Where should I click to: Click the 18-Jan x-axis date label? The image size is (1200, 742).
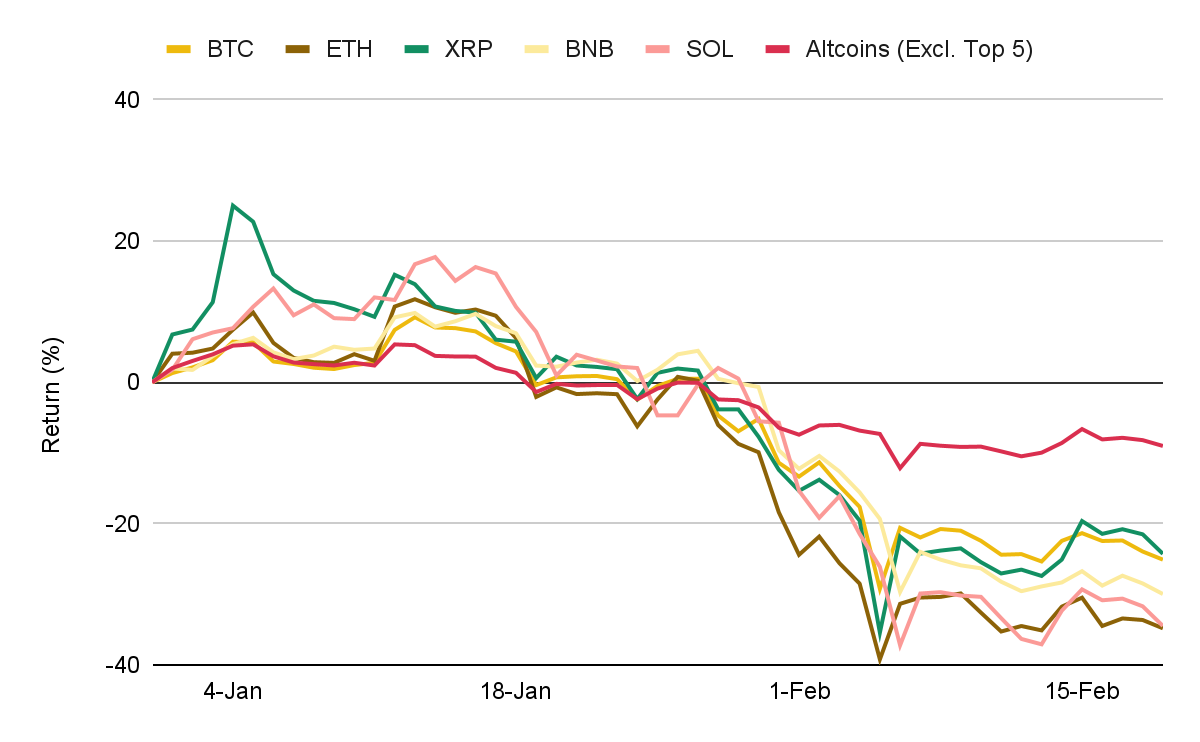pos(515,692)
